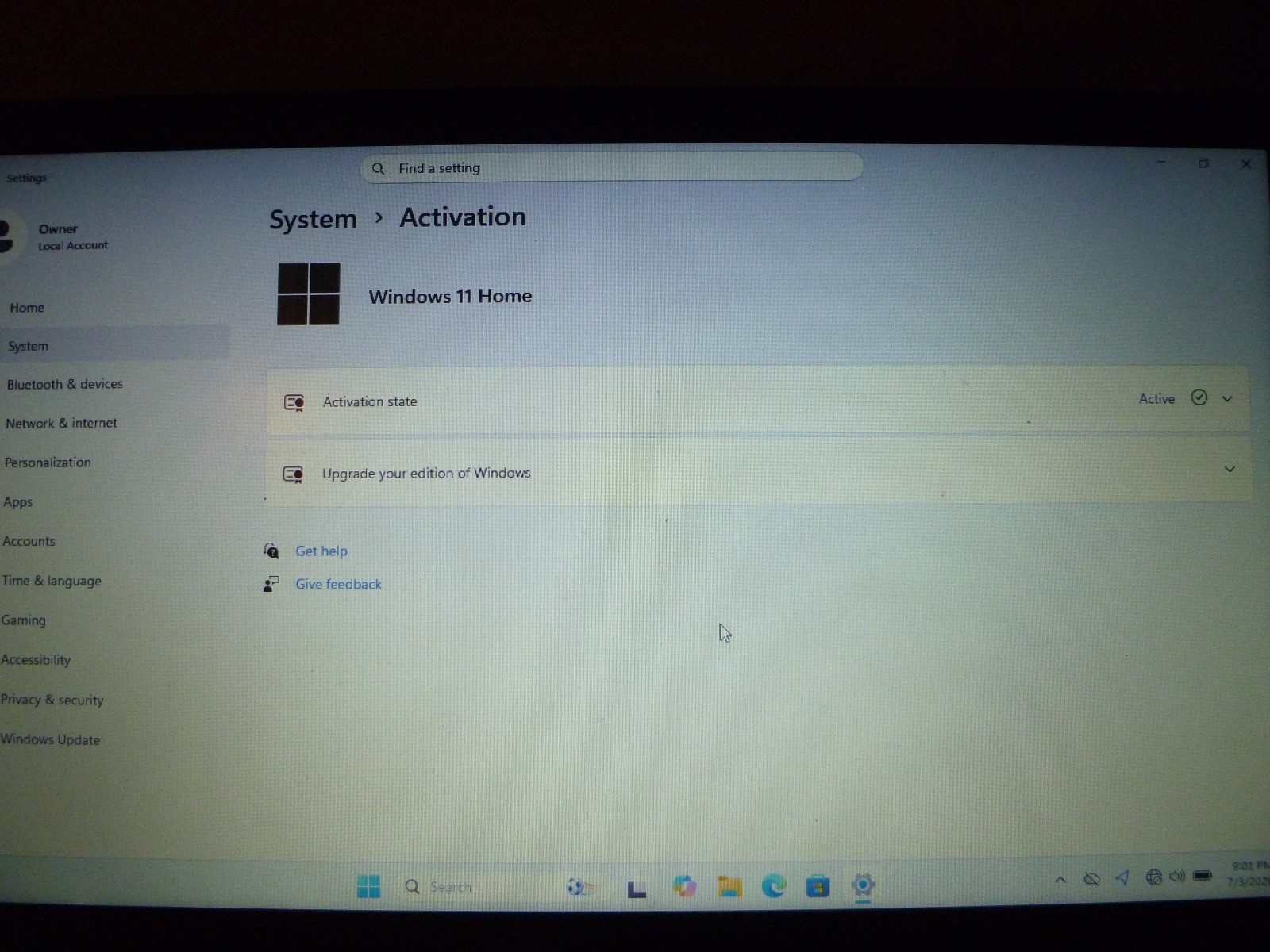This screenshot has width=1270, height=952.
Task: Open Accessibility settings
Action: [x=36, y=660]
